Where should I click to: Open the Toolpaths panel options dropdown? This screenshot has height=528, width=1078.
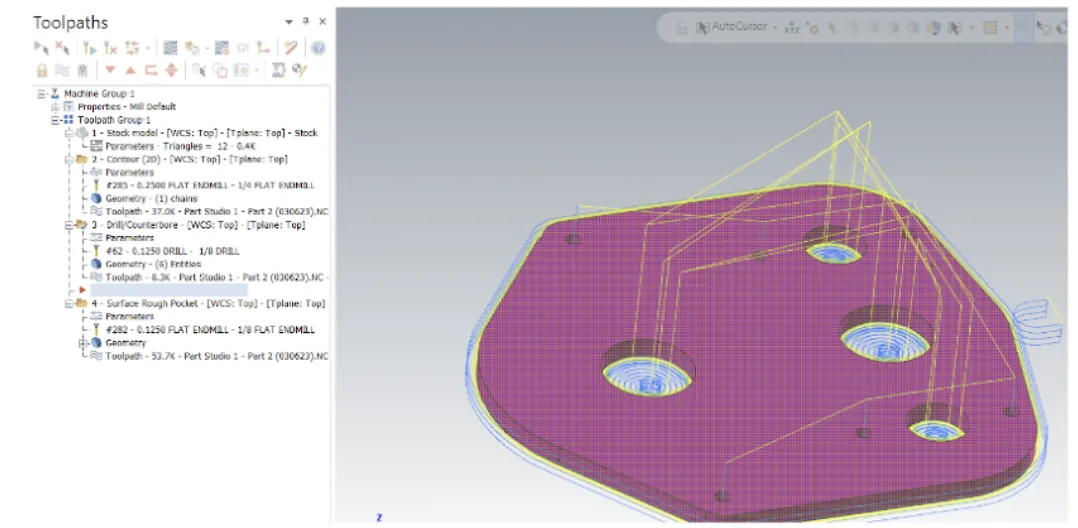pos(289,22)
